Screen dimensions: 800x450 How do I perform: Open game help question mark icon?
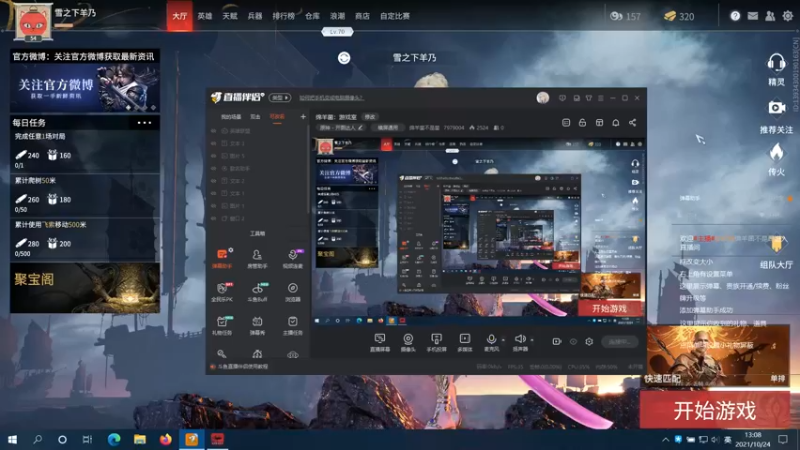point(735,16)
